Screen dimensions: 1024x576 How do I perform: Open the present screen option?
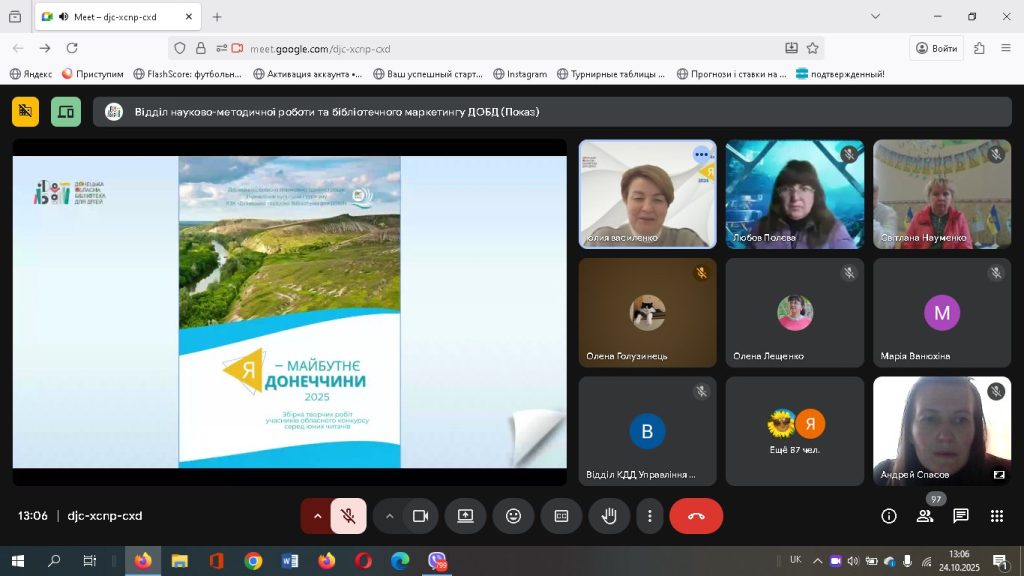tap(465, 516)
